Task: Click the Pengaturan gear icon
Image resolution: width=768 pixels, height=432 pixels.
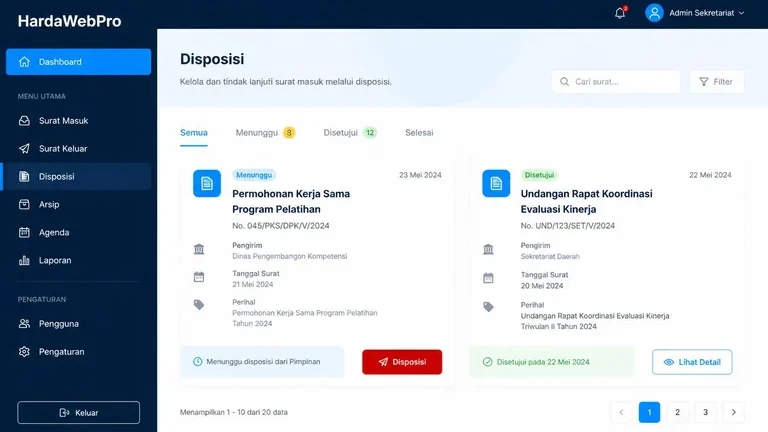Action: tap(24, 352)
